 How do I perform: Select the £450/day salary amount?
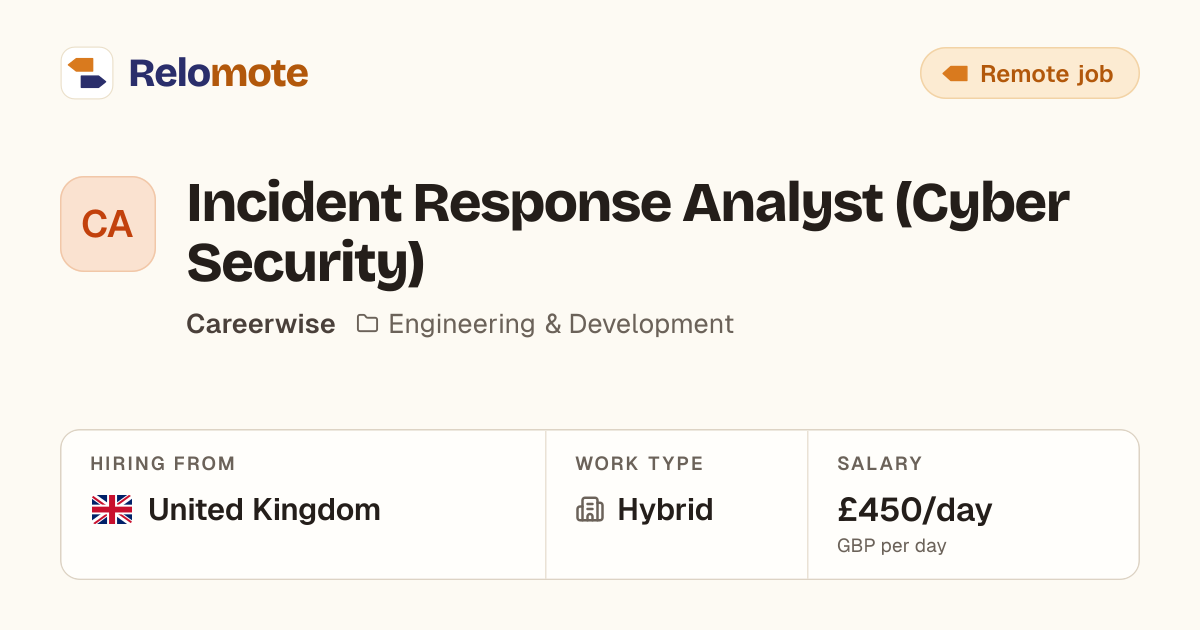[x=915, y=510]
